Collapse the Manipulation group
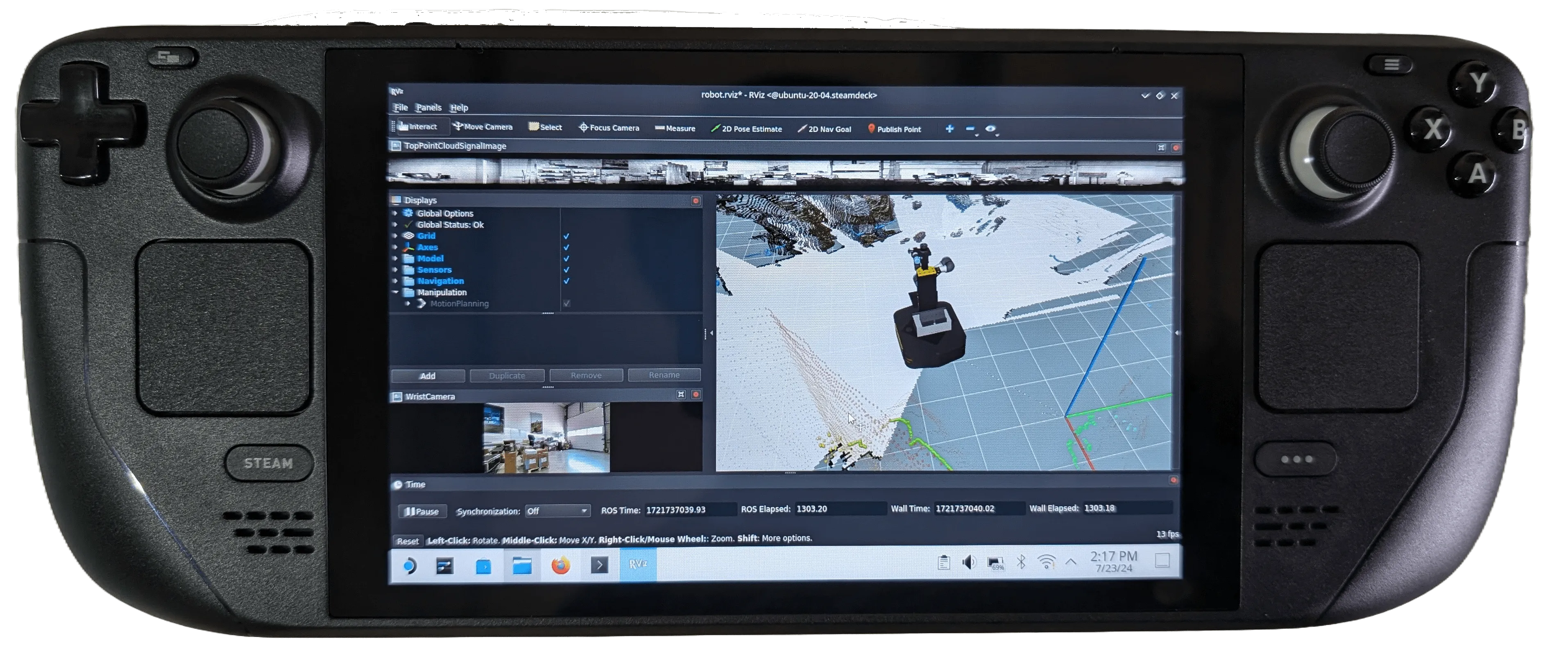This screenshot has width=1568, height=670. 395,292
